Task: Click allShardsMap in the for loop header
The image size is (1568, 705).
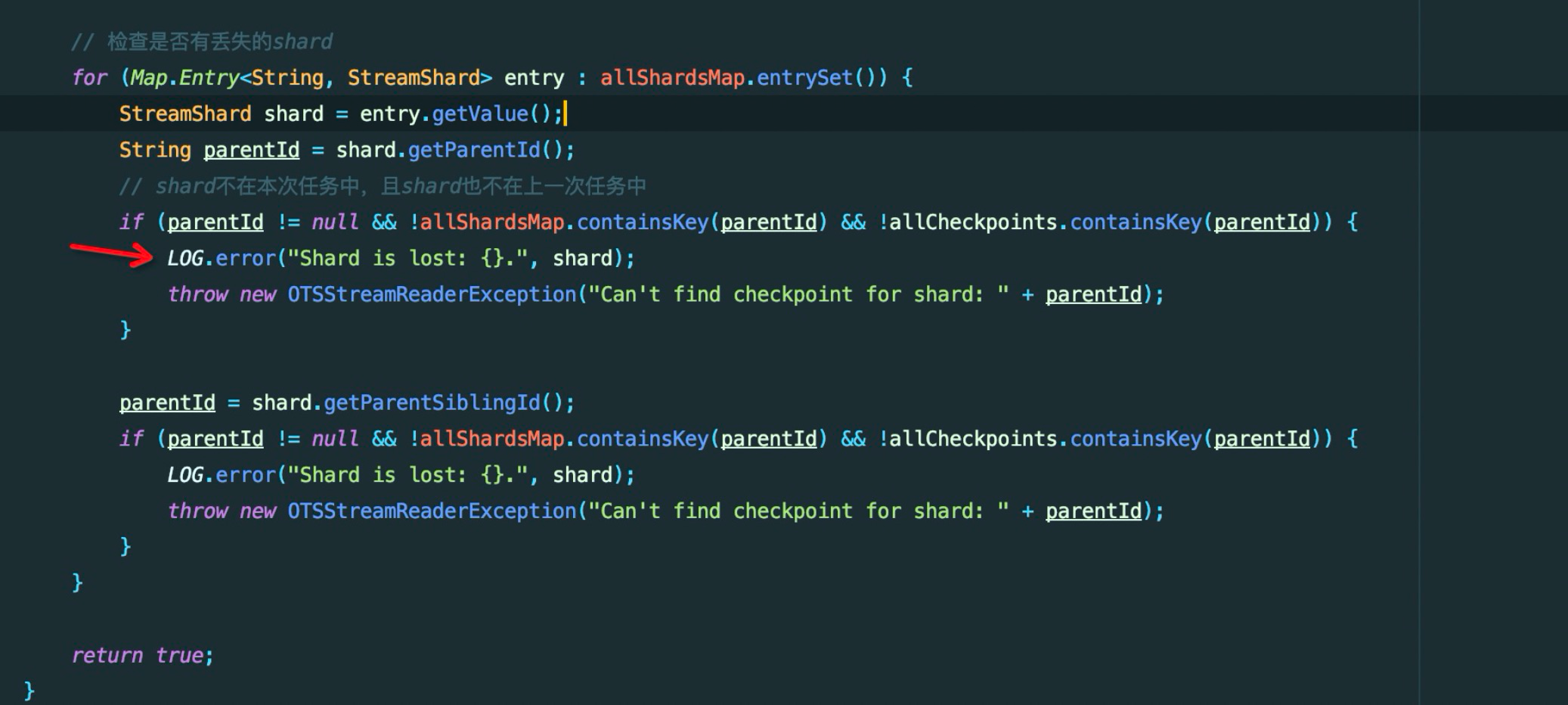Action: pos(671,77)
